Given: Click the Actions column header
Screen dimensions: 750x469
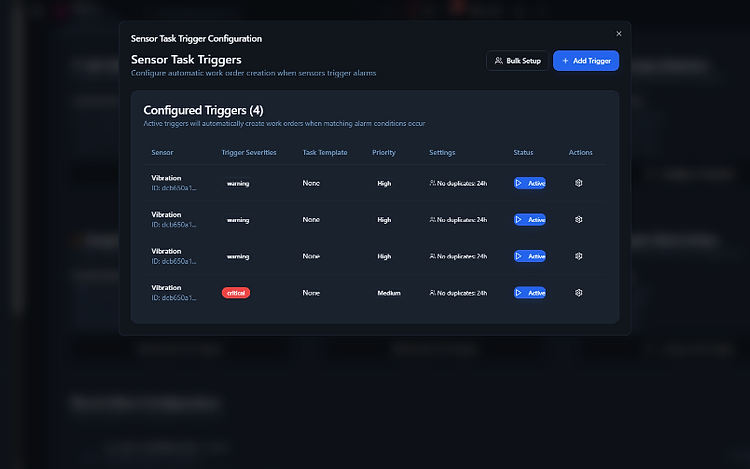Looking at the screenshot, I should coord(580,153).
